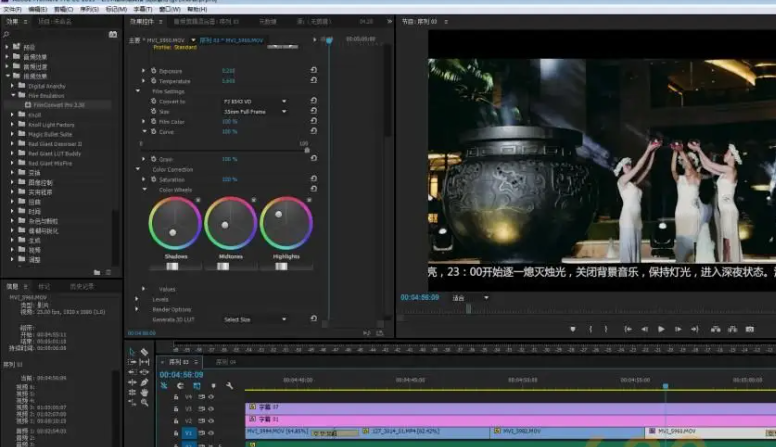Reset the Exposure parameter
This screenshot has height=447, width=776.
(x=314, y=71)
